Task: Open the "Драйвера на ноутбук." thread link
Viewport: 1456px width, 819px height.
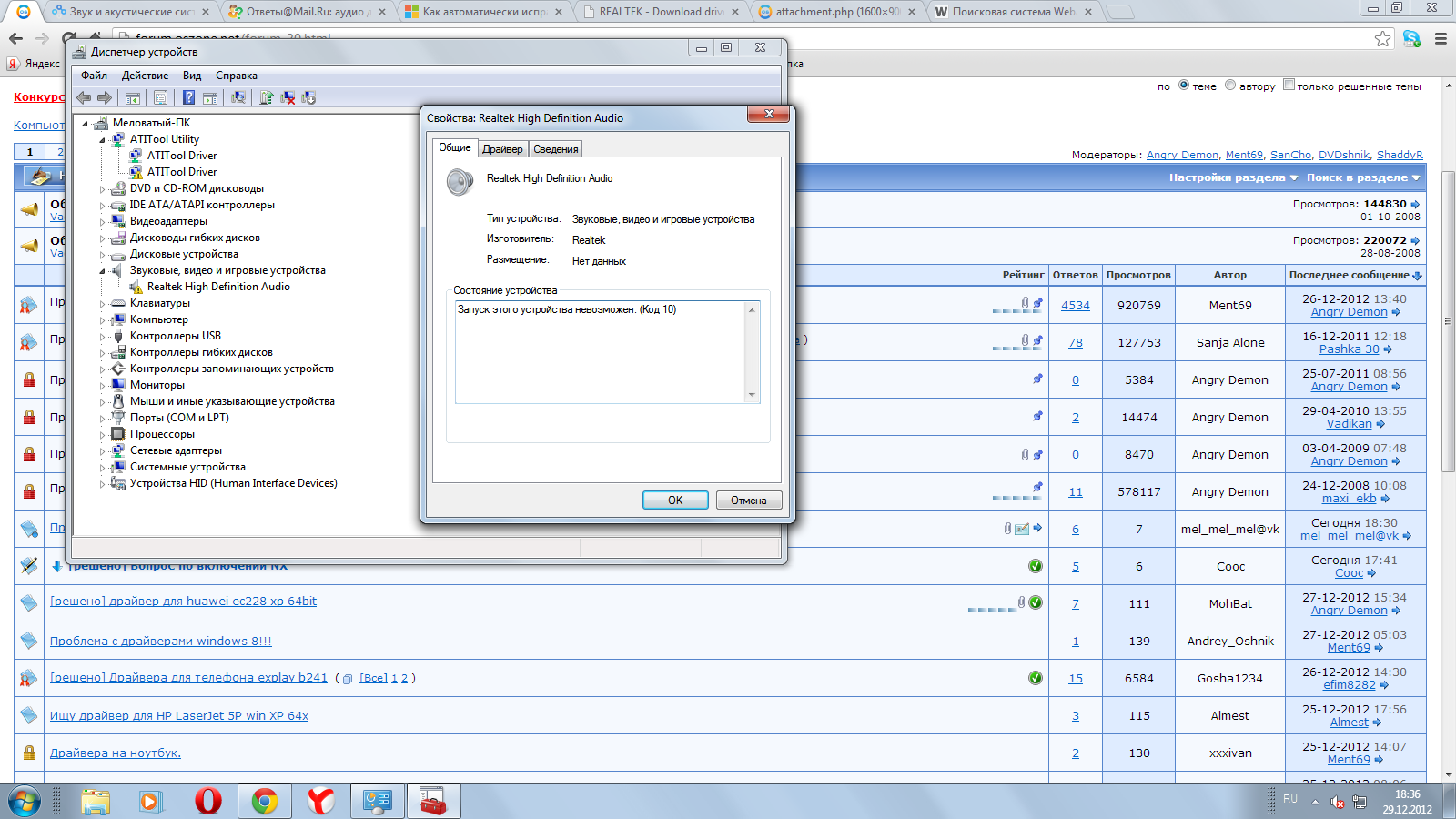Action: (x=116, y=753)
